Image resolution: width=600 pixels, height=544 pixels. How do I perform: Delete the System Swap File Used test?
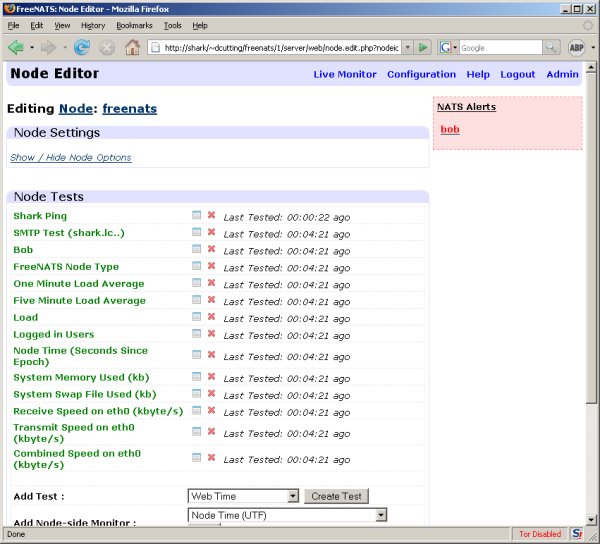[211, 393]
